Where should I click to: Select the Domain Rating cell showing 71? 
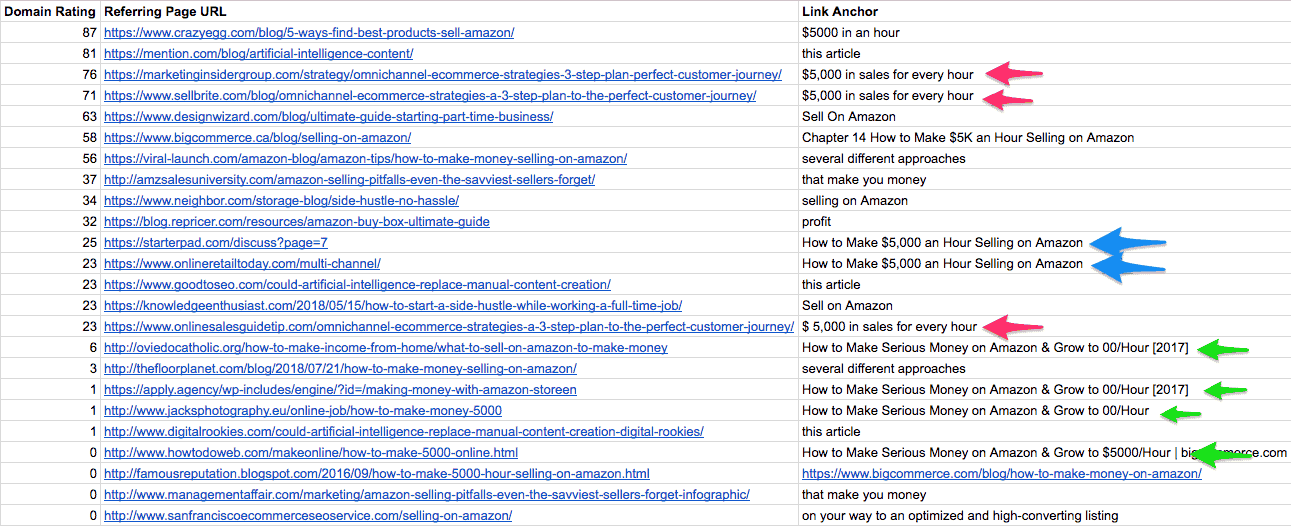pyautogui.click(x=49, y=95)
